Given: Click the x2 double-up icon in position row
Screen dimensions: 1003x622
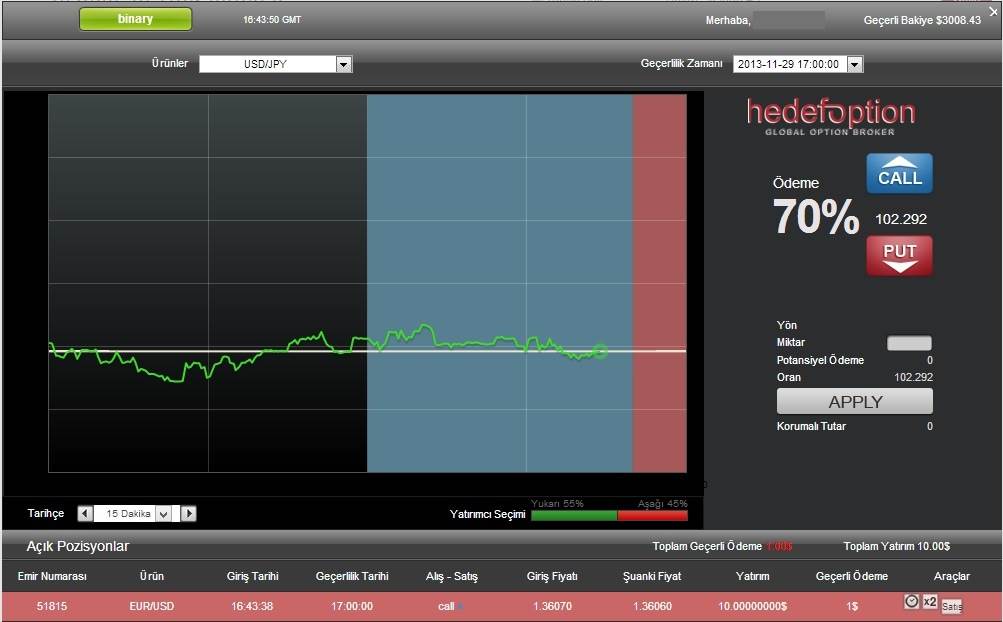Looking at the screenshot, I should (x=930, y=602).
